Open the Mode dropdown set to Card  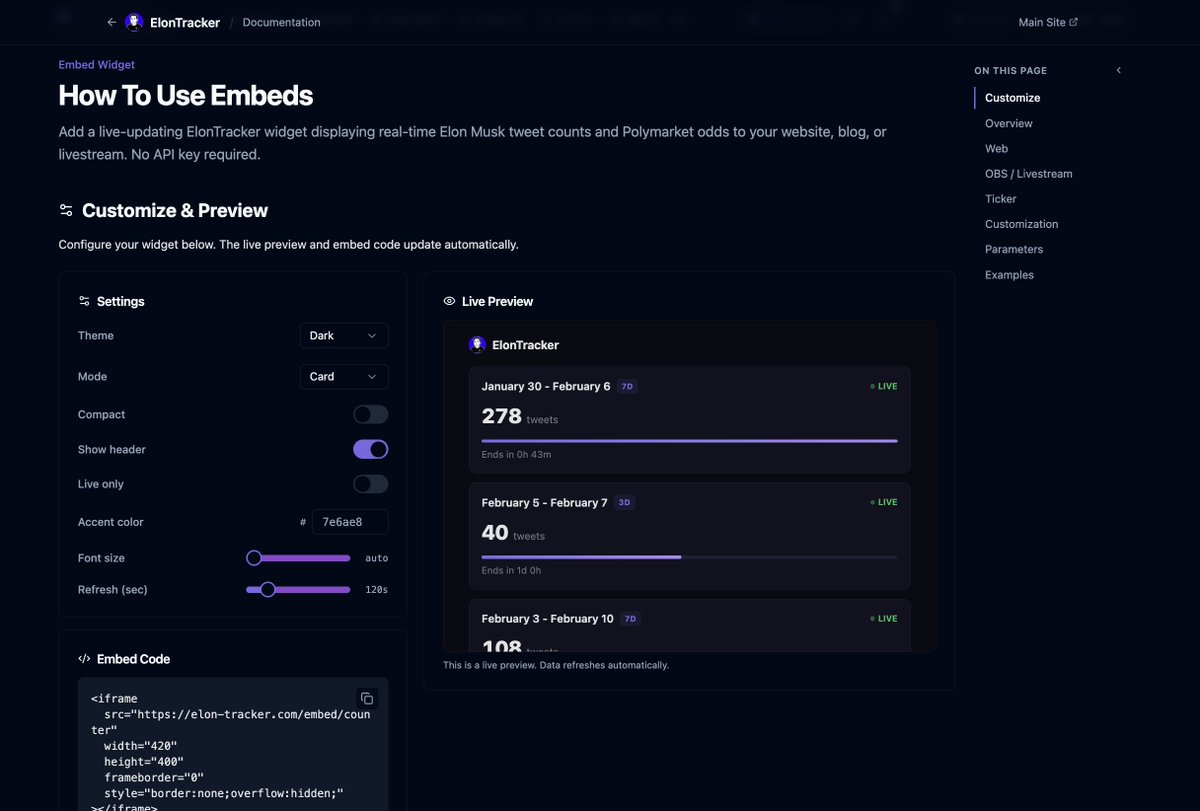344,377
